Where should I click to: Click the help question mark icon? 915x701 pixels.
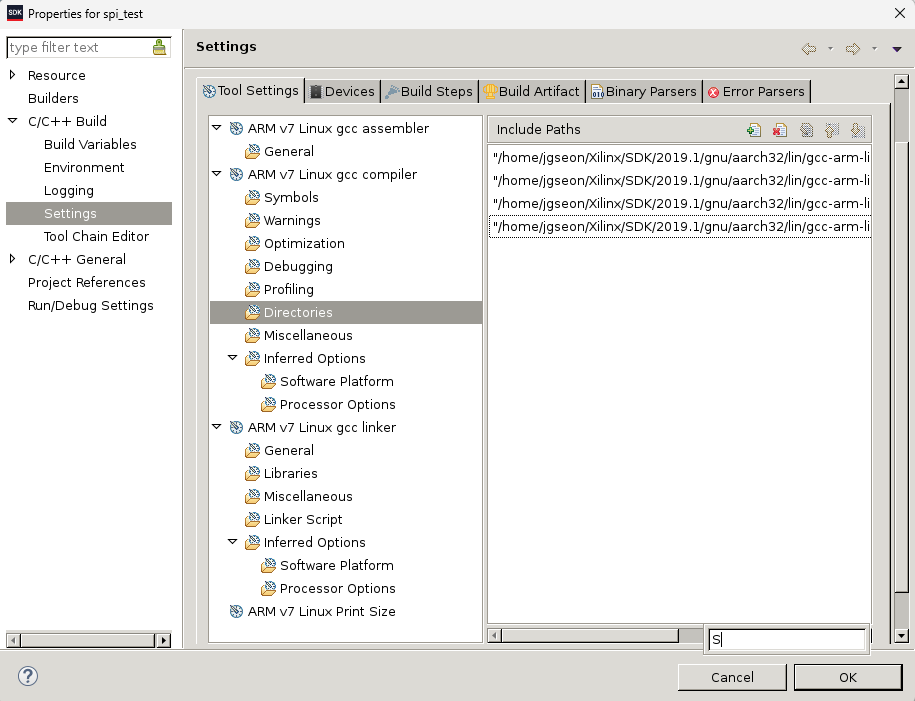point(27,676)
